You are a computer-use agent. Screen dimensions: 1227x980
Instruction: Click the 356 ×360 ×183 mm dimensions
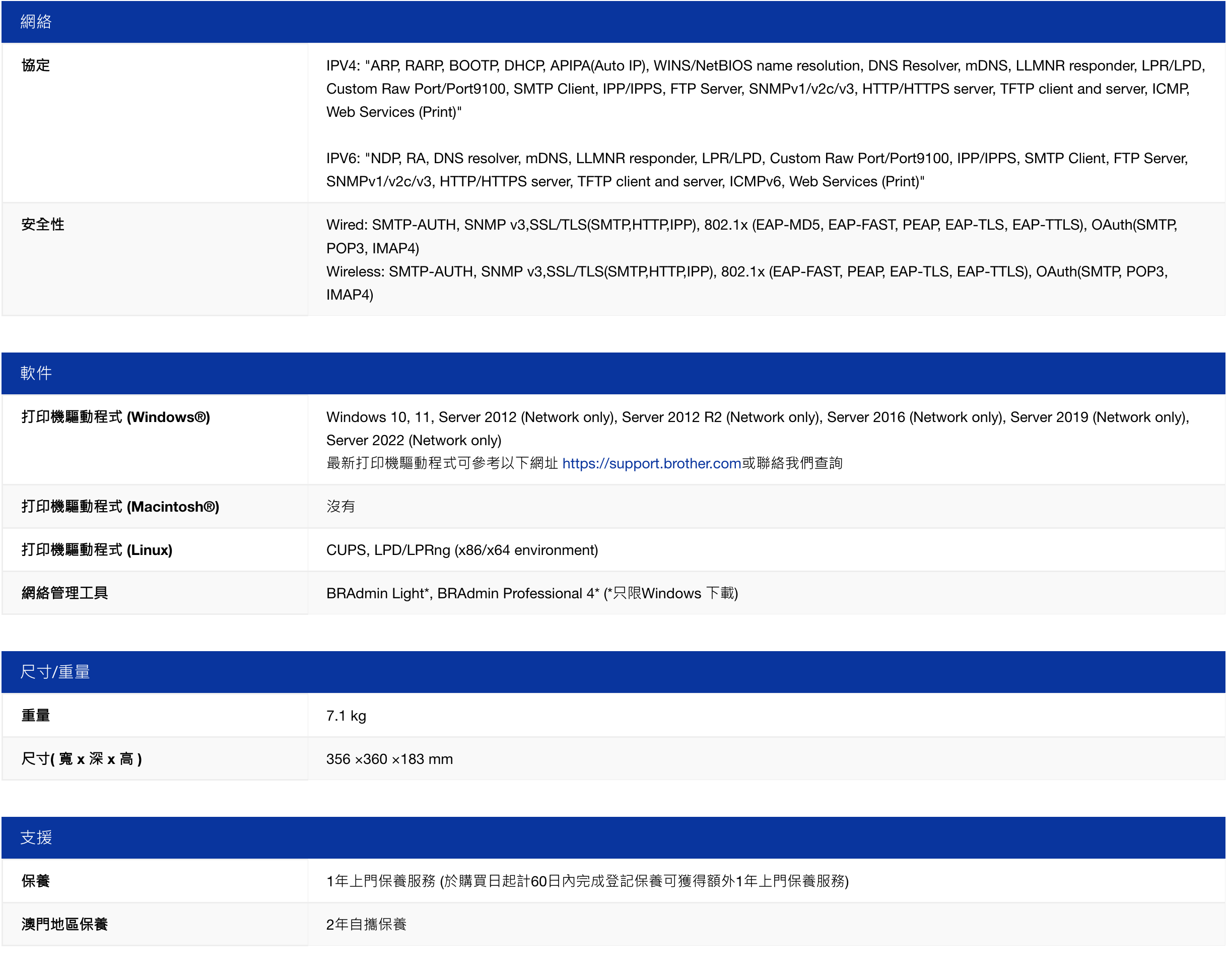(x=389, y=758)
